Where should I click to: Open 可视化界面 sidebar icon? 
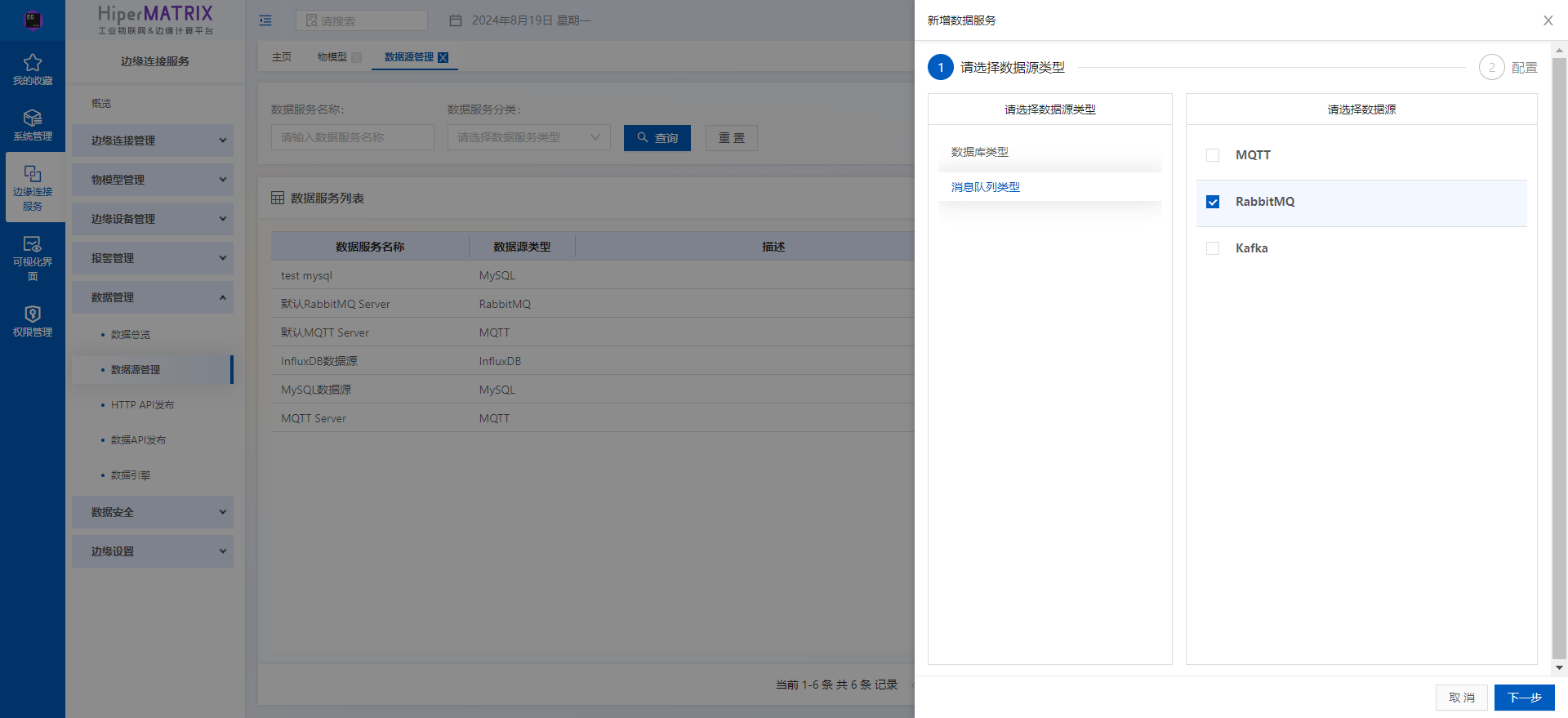33,244
